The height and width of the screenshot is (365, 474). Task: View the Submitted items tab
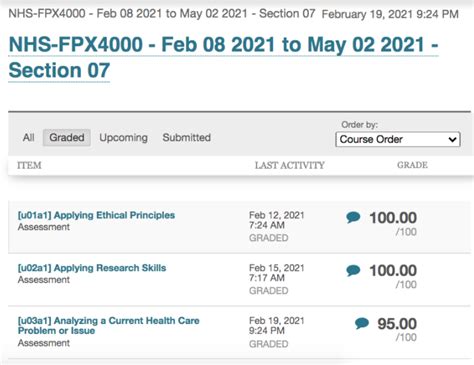[187, 137]
